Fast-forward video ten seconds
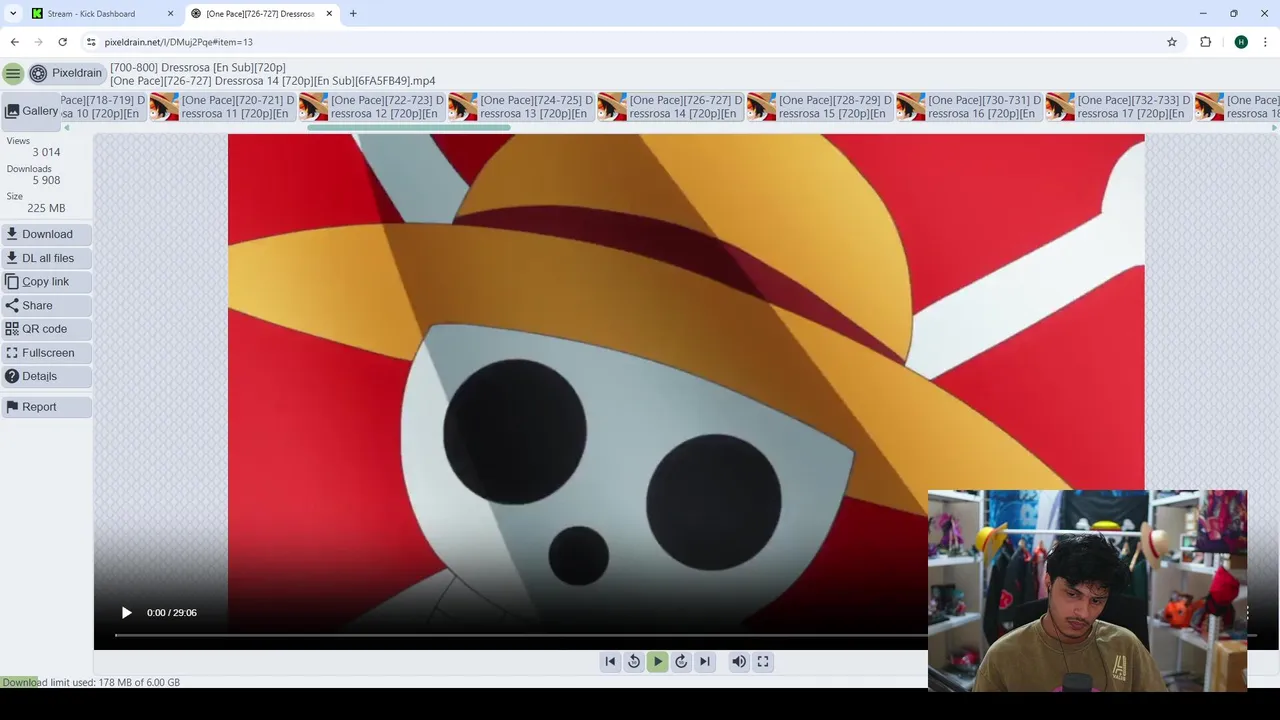The width and height of the screenshot is (1280, 720). 681,661
